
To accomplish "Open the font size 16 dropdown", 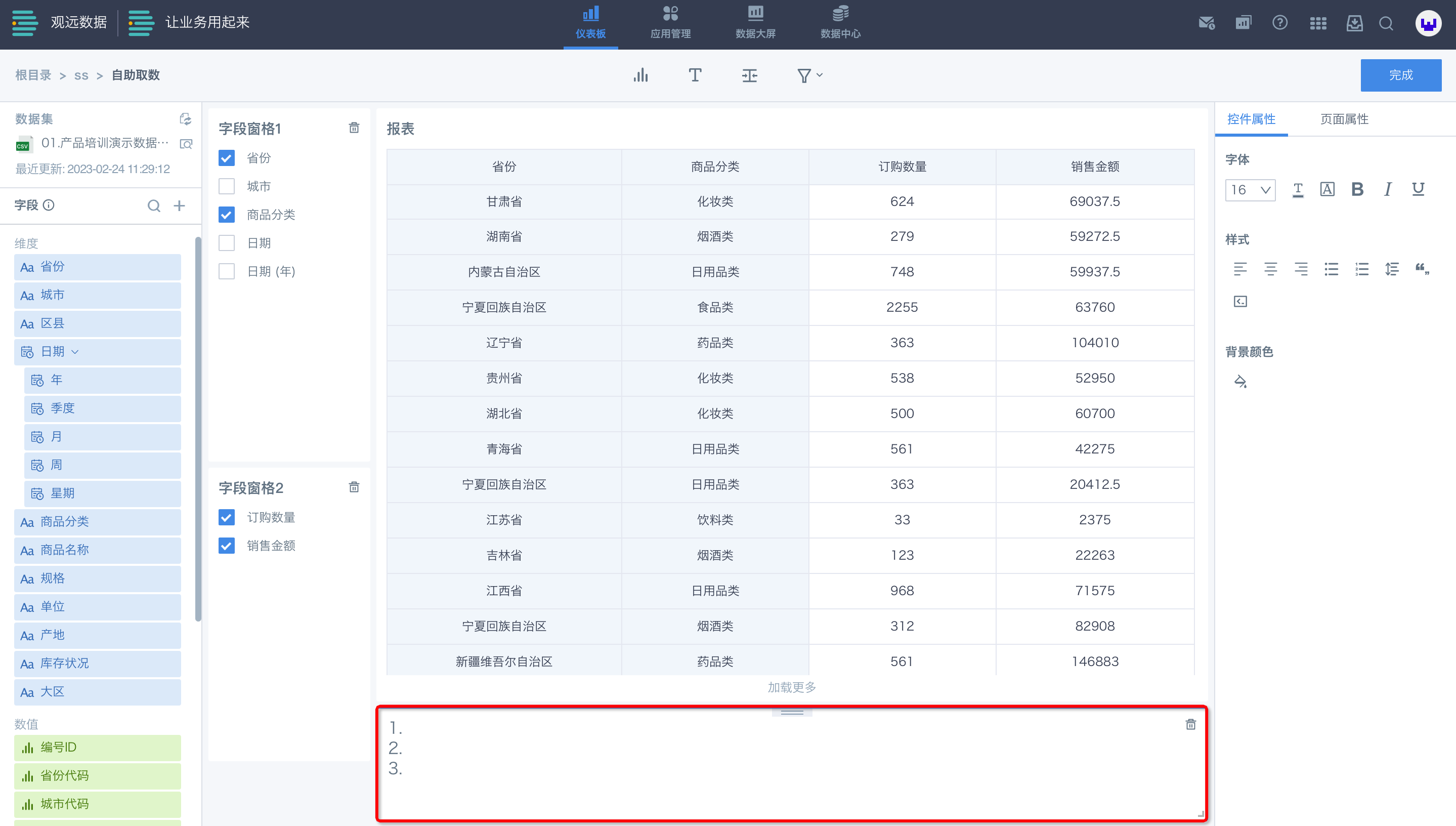I will [x=1250, y=189].
